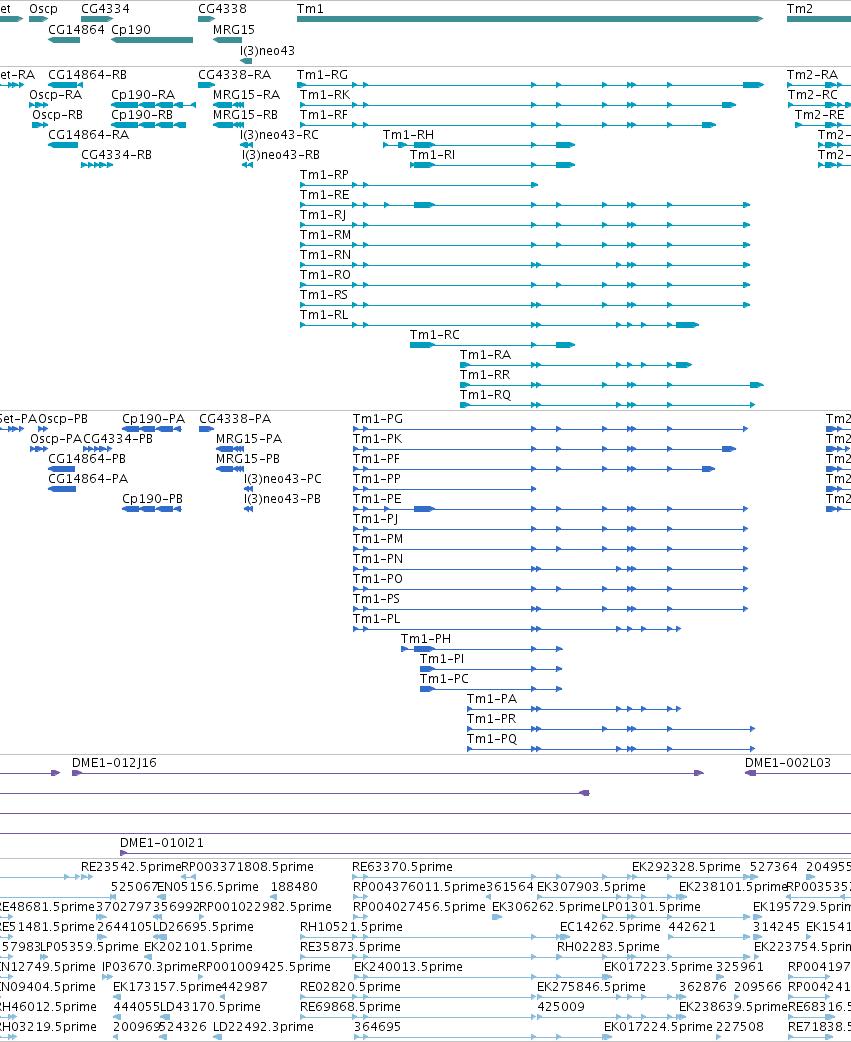Click the Cp190 gene bar

pos(152,40)
